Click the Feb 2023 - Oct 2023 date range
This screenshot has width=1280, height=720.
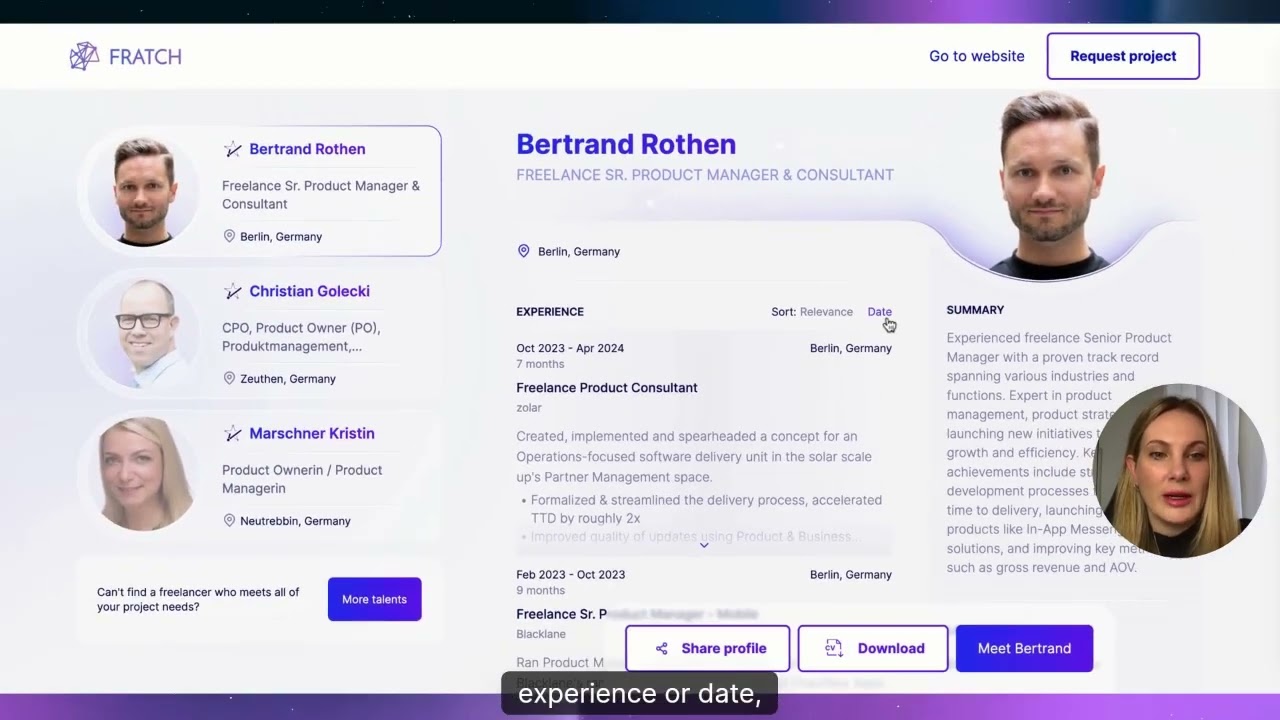click(571, 574)
